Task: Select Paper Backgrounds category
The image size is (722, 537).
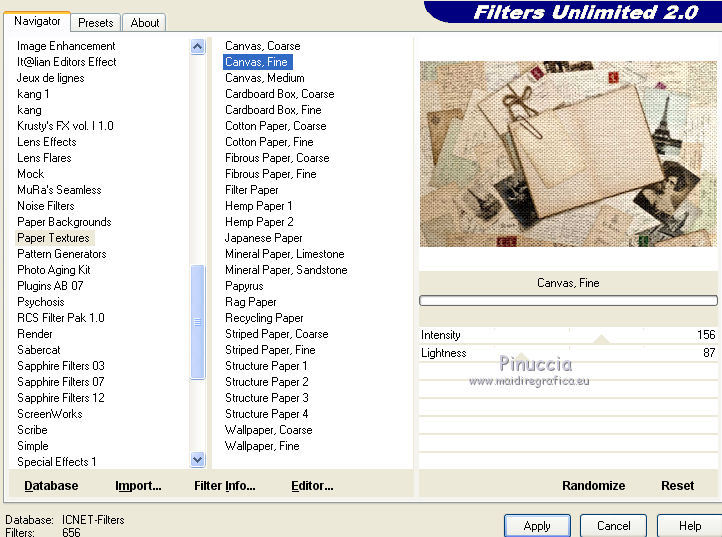Action: pyautogui.click(x=64, y=222)
